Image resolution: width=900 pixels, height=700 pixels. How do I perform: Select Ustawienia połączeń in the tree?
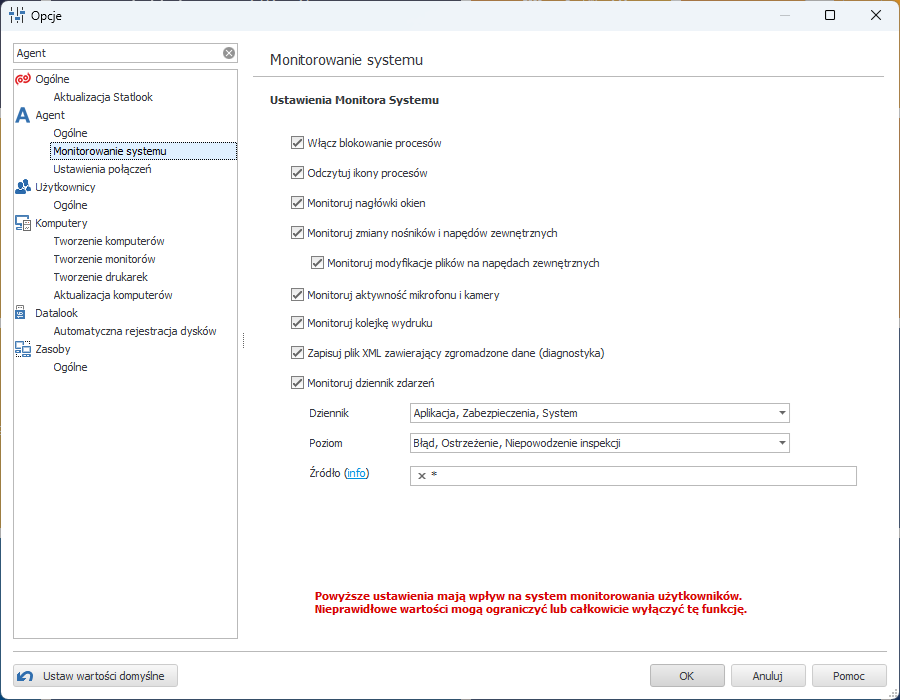102,169
